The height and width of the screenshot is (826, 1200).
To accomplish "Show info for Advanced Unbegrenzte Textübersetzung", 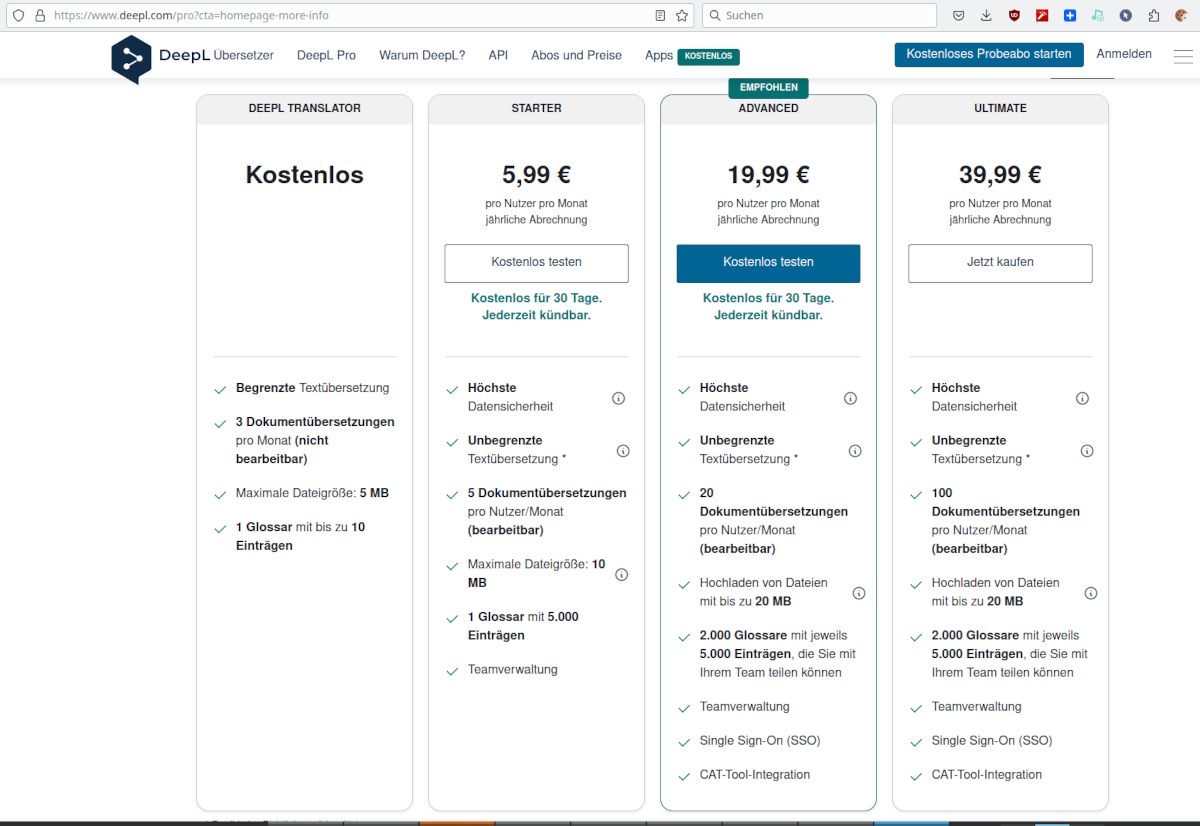I will click(855, 451).
